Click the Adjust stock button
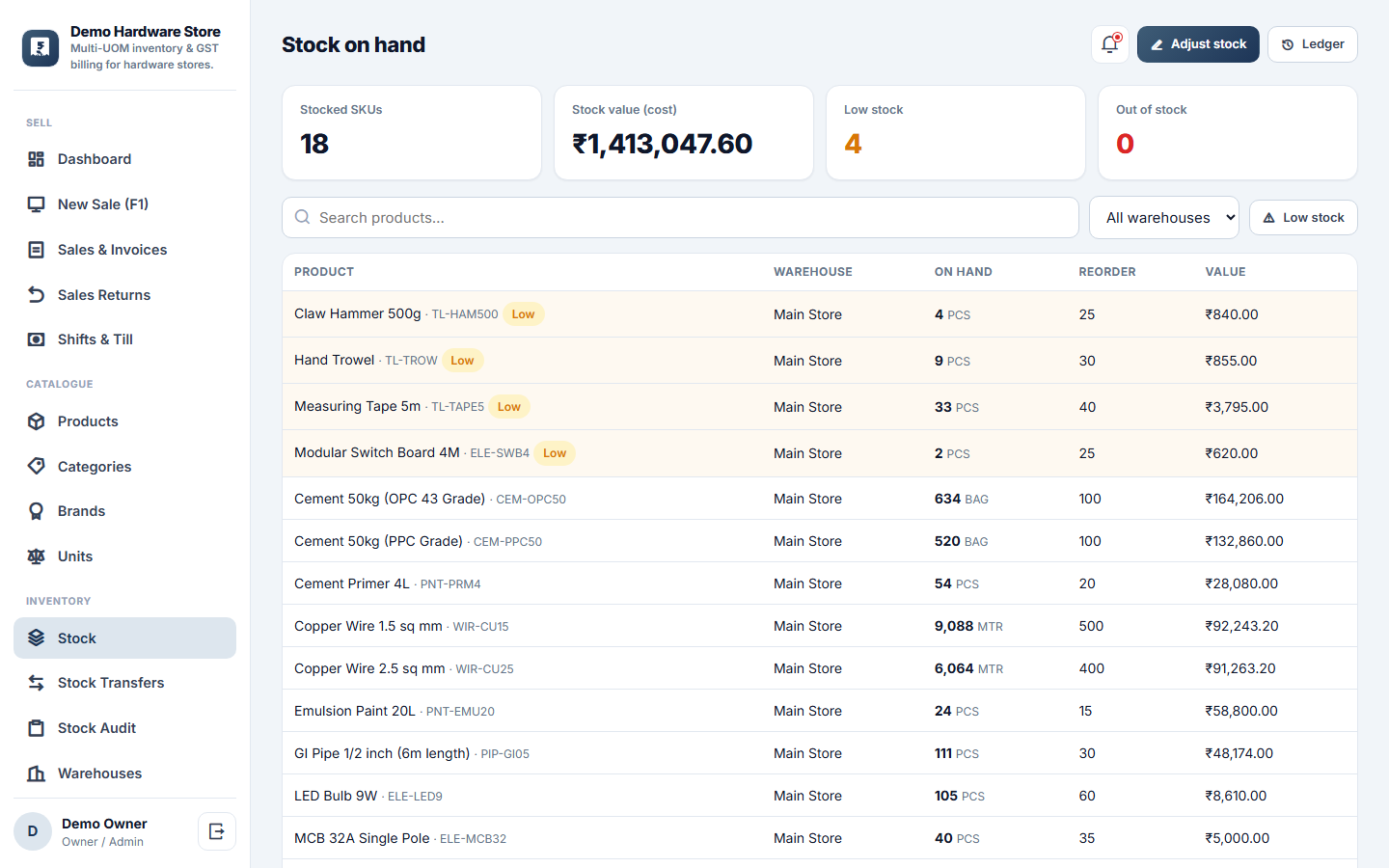Screen dimensions: 1389x868 1198,44
